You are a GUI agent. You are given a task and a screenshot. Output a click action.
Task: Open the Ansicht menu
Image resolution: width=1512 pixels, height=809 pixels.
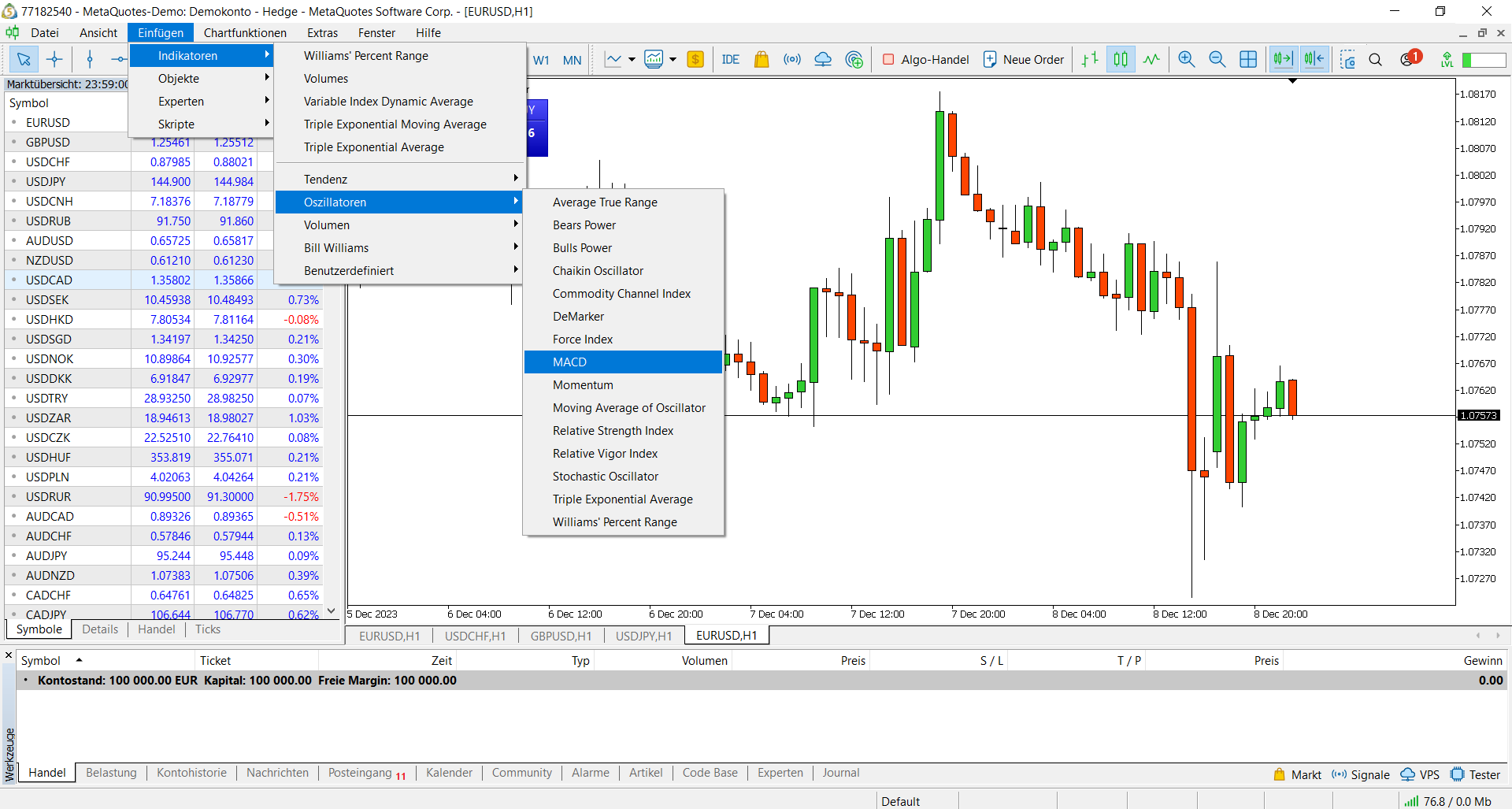(x=98, y=32)
